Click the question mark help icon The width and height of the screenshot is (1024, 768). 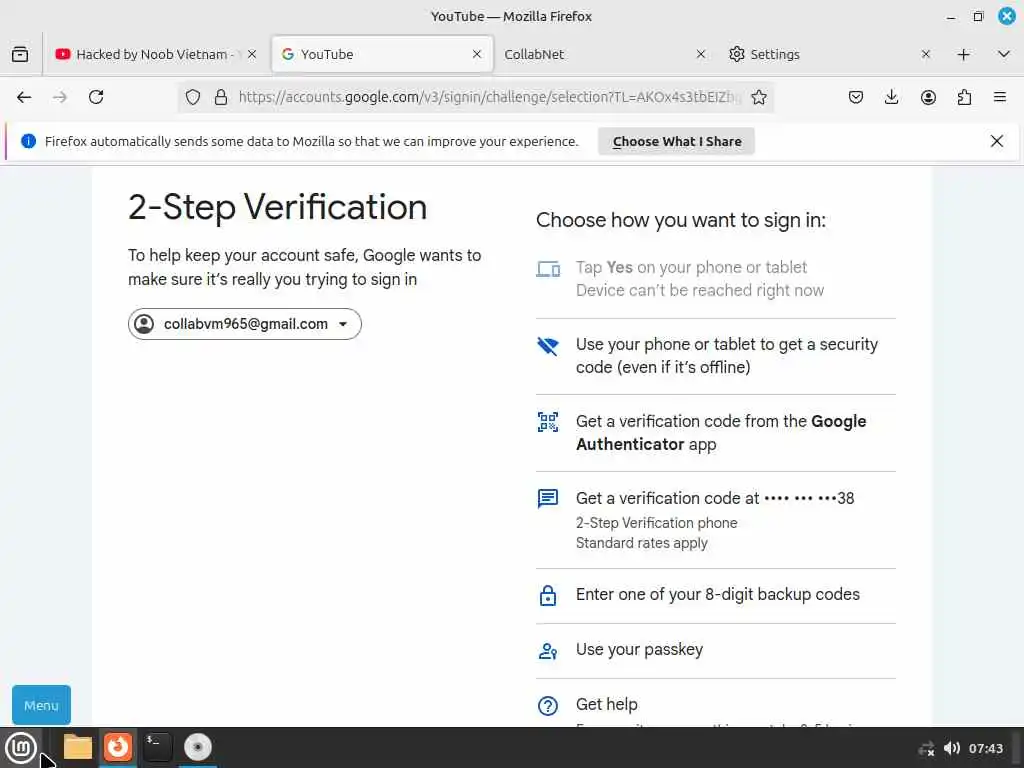pos(548,705)
